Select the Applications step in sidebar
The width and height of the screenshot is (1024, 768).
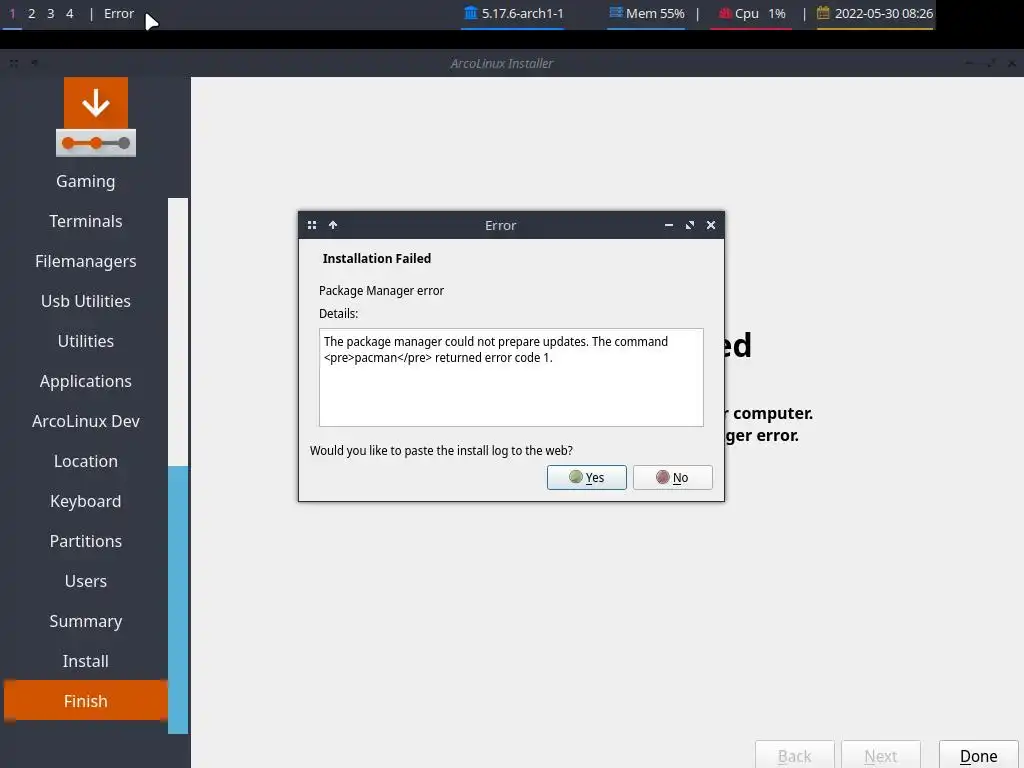coord(86,381)
